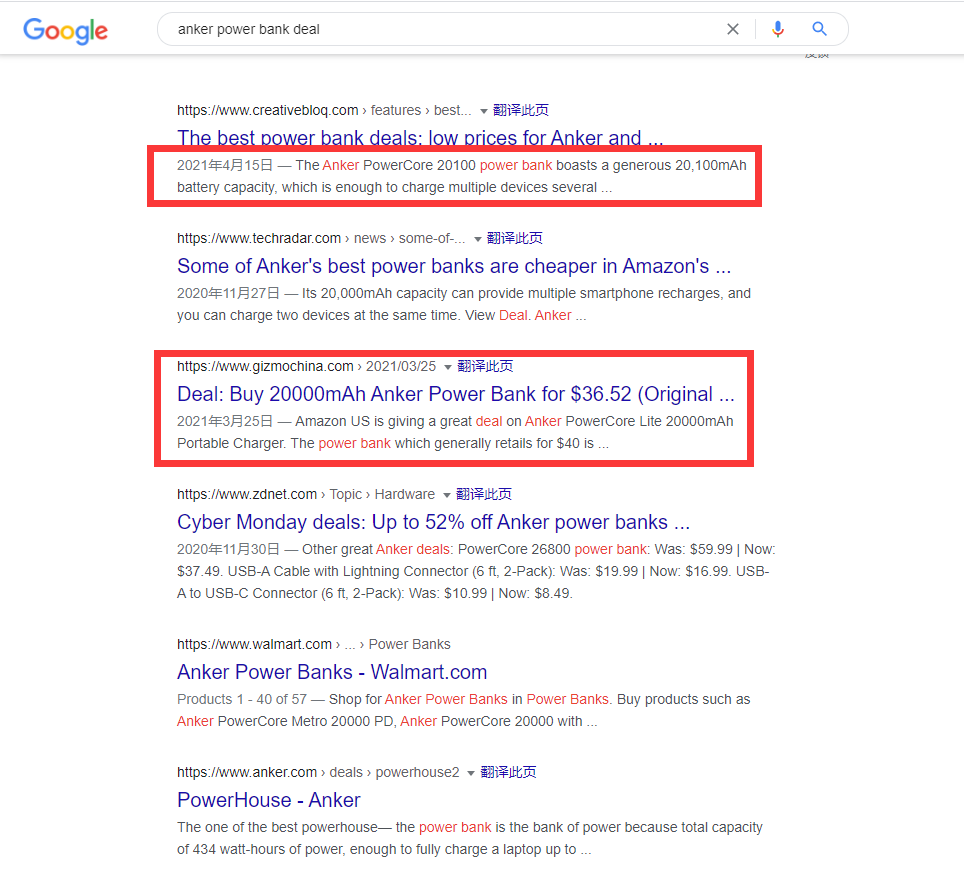Open "Anker Power Banks - Walmart.com" link

(x=332, y=672)
